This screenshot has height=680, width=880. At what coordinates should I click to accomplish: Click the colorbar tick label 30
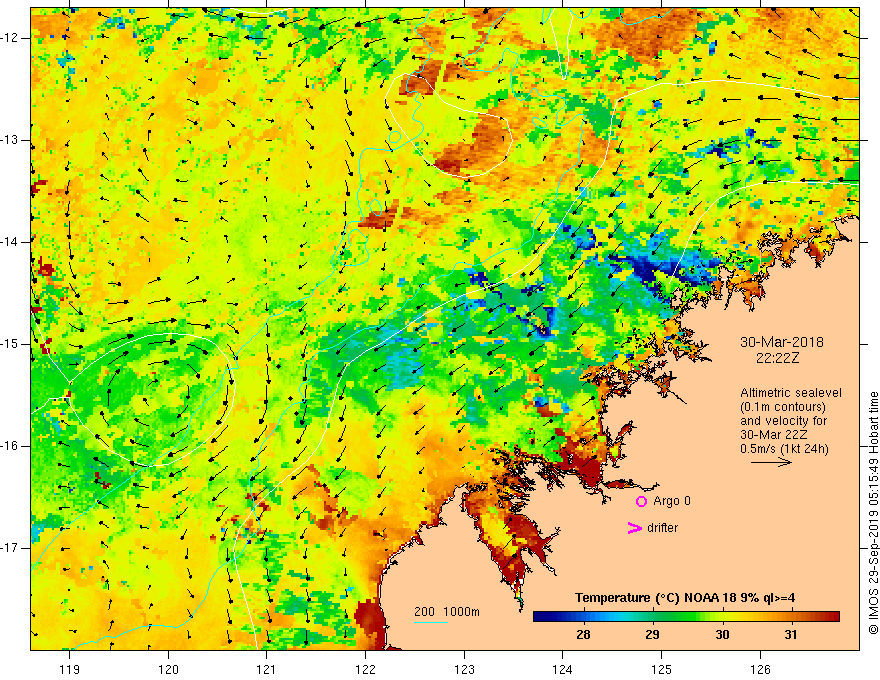pyautogui.click(x=722, y=635)
